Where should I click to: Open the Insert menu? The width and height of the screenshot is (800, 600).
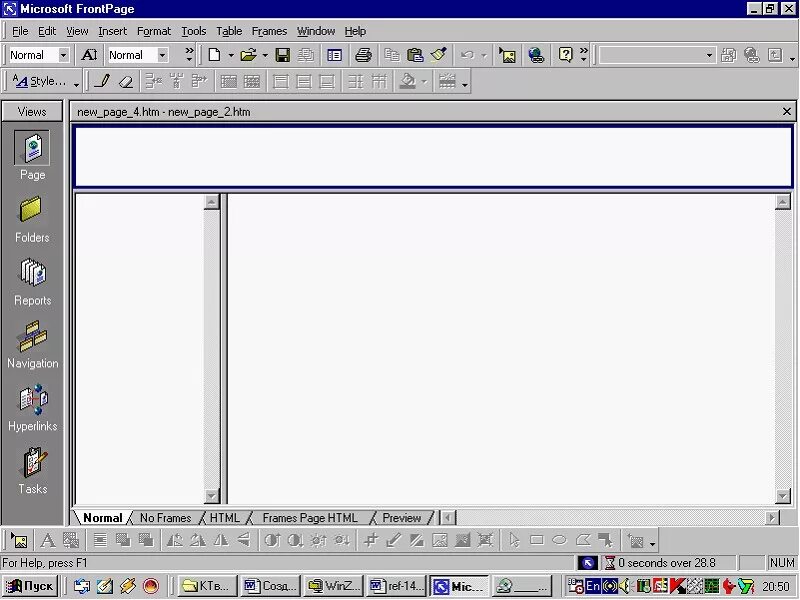(112, 31)
